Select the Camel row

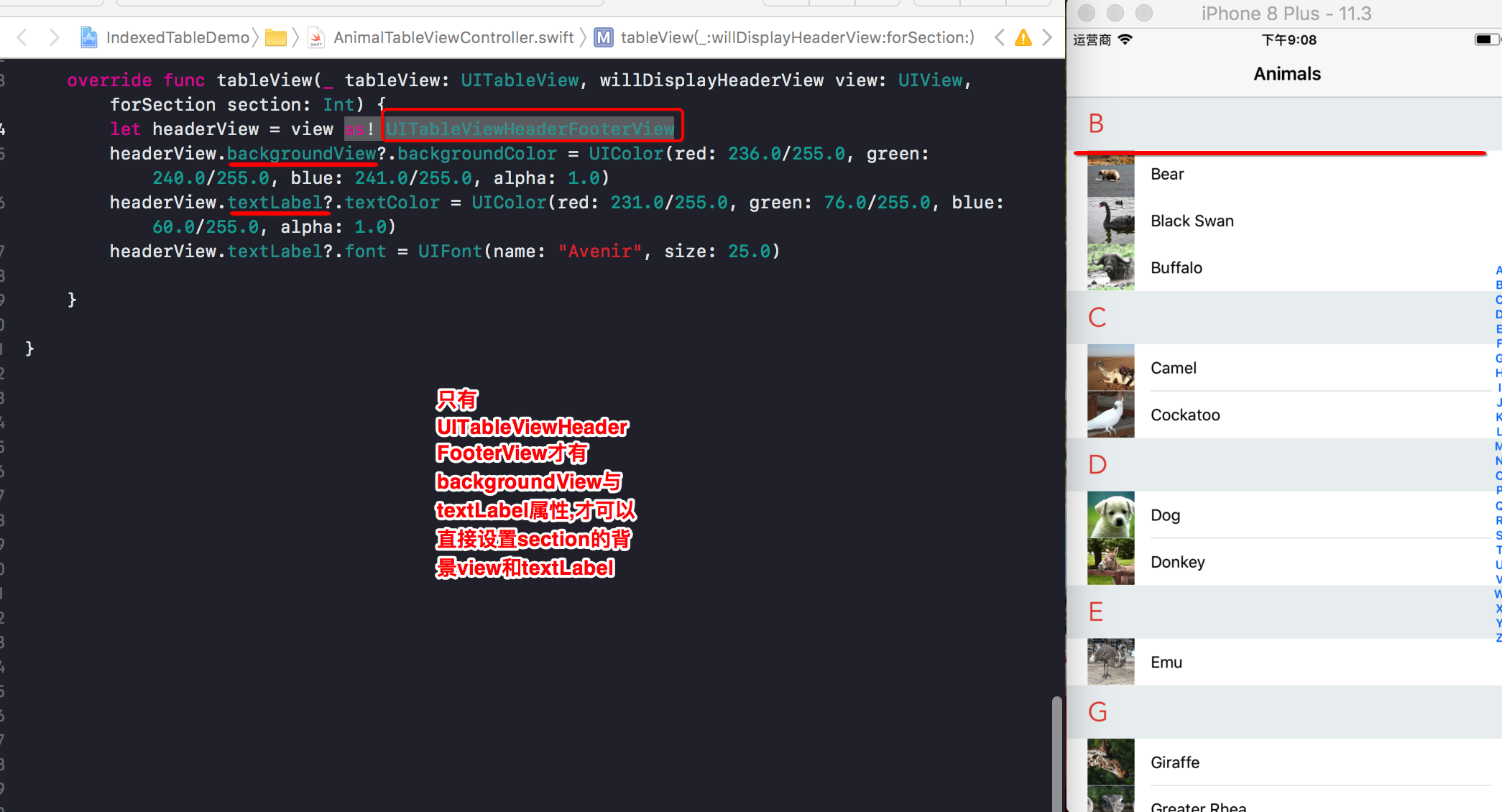coord(1284,368)
